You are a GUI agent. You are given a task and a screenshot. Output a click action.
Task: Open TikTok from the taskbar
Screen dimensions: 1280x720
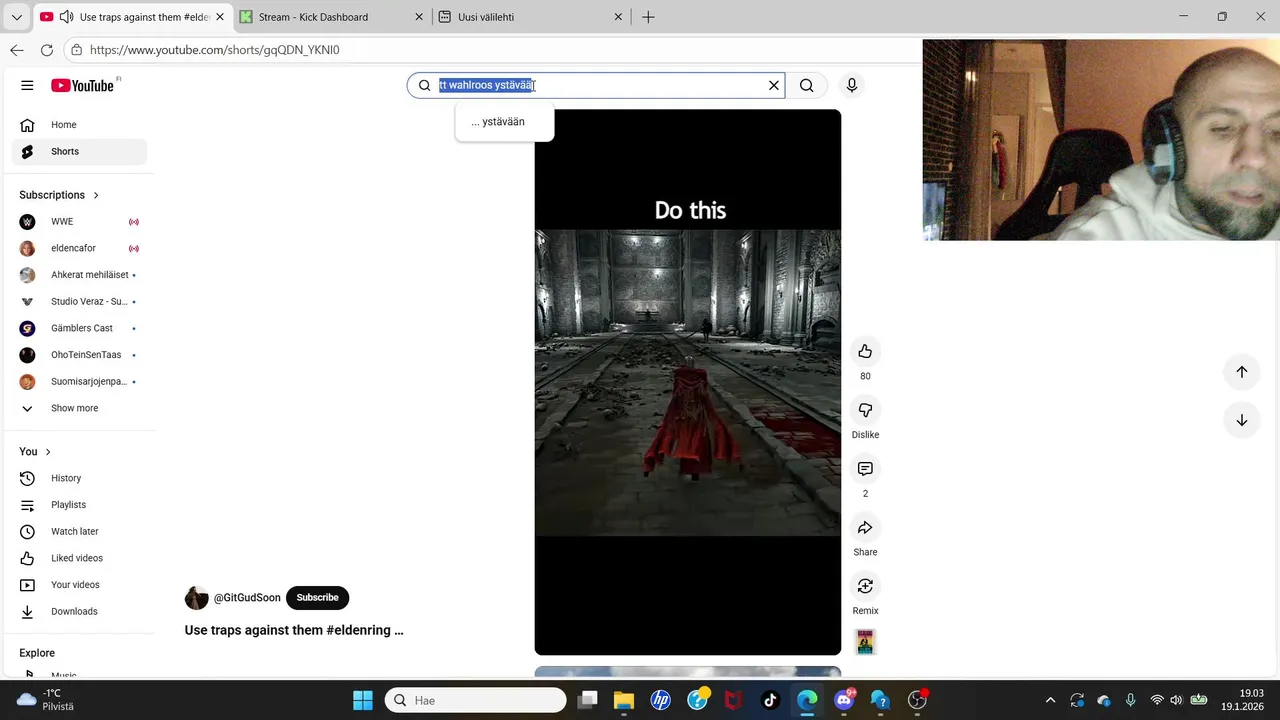[770, 700]
